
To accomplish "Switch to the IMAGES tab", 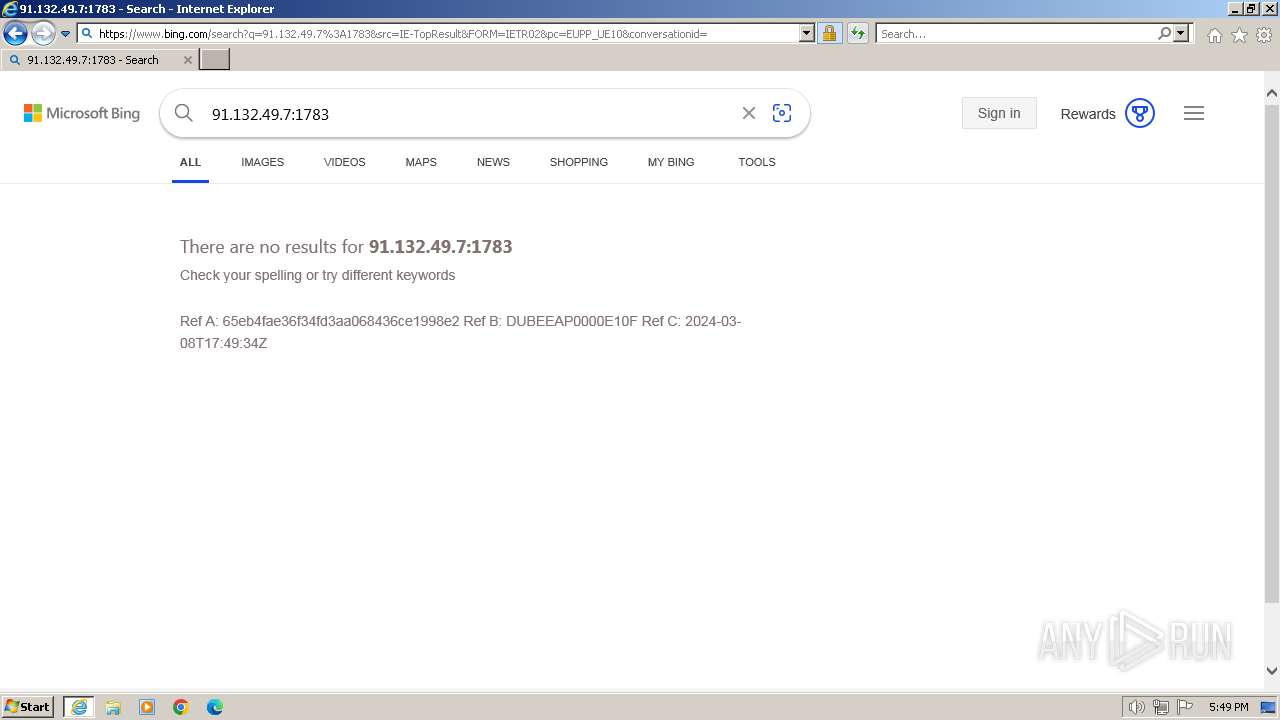I will tap(262, 162).
